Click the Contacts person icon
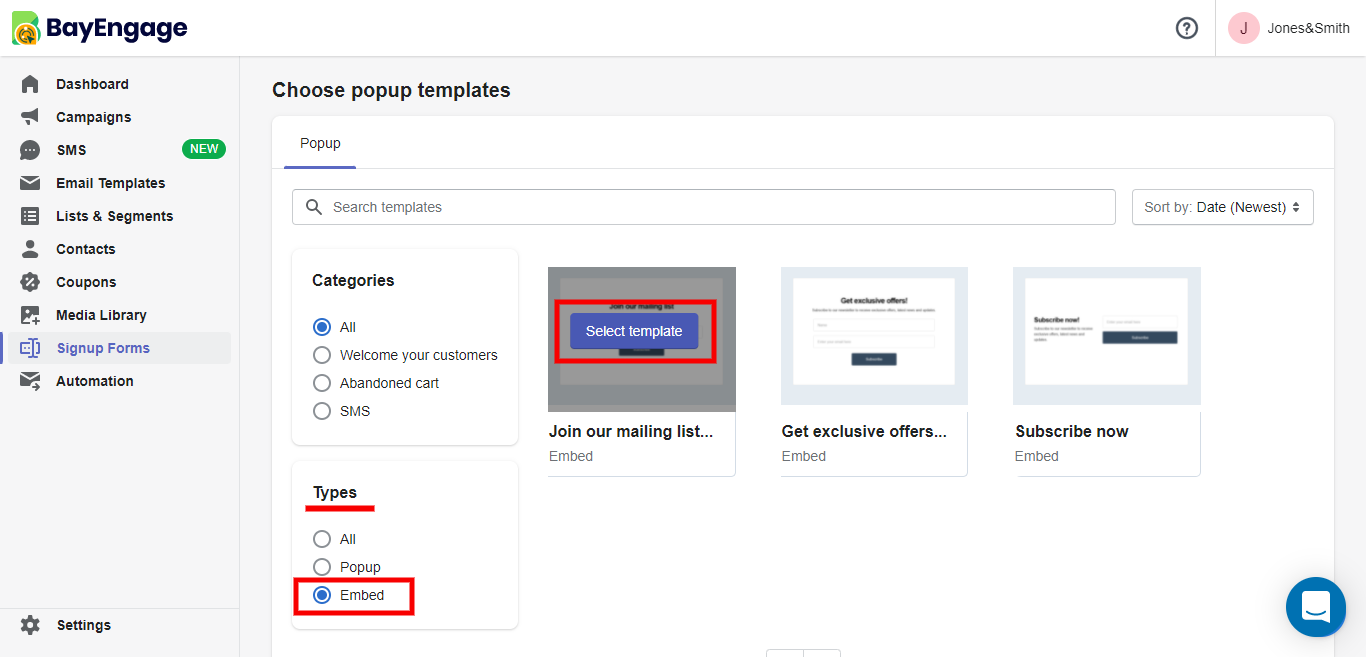 30,249
